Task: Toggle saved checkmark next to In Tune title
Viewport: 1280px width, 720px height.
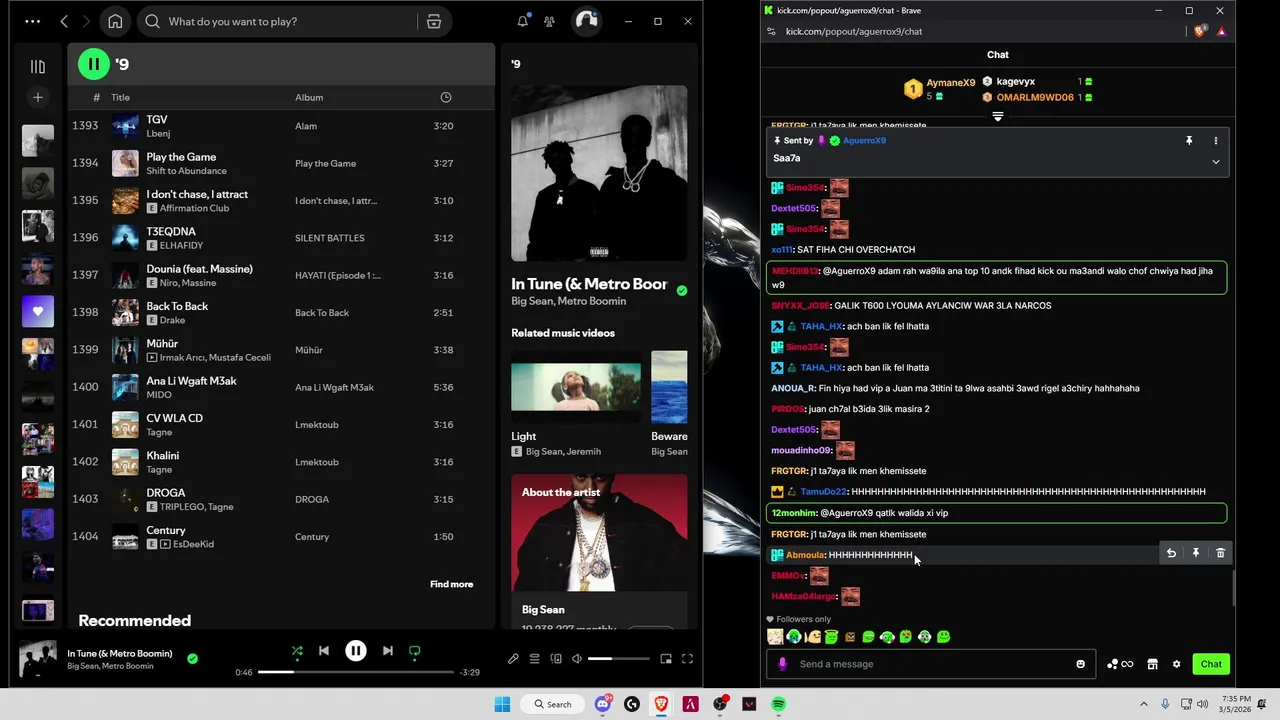Action: pyautogui.click(x=681, y=291)
